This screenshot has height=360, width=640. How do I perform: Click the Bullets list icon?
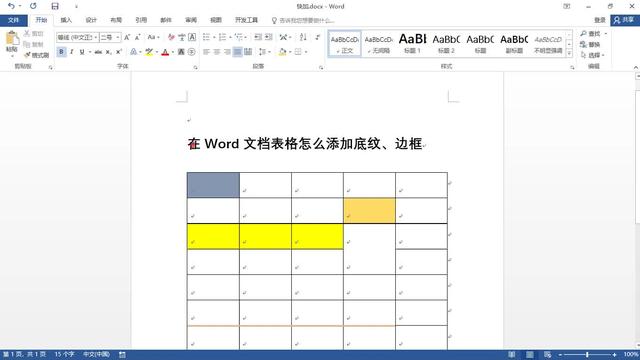[x=207, y=37]
